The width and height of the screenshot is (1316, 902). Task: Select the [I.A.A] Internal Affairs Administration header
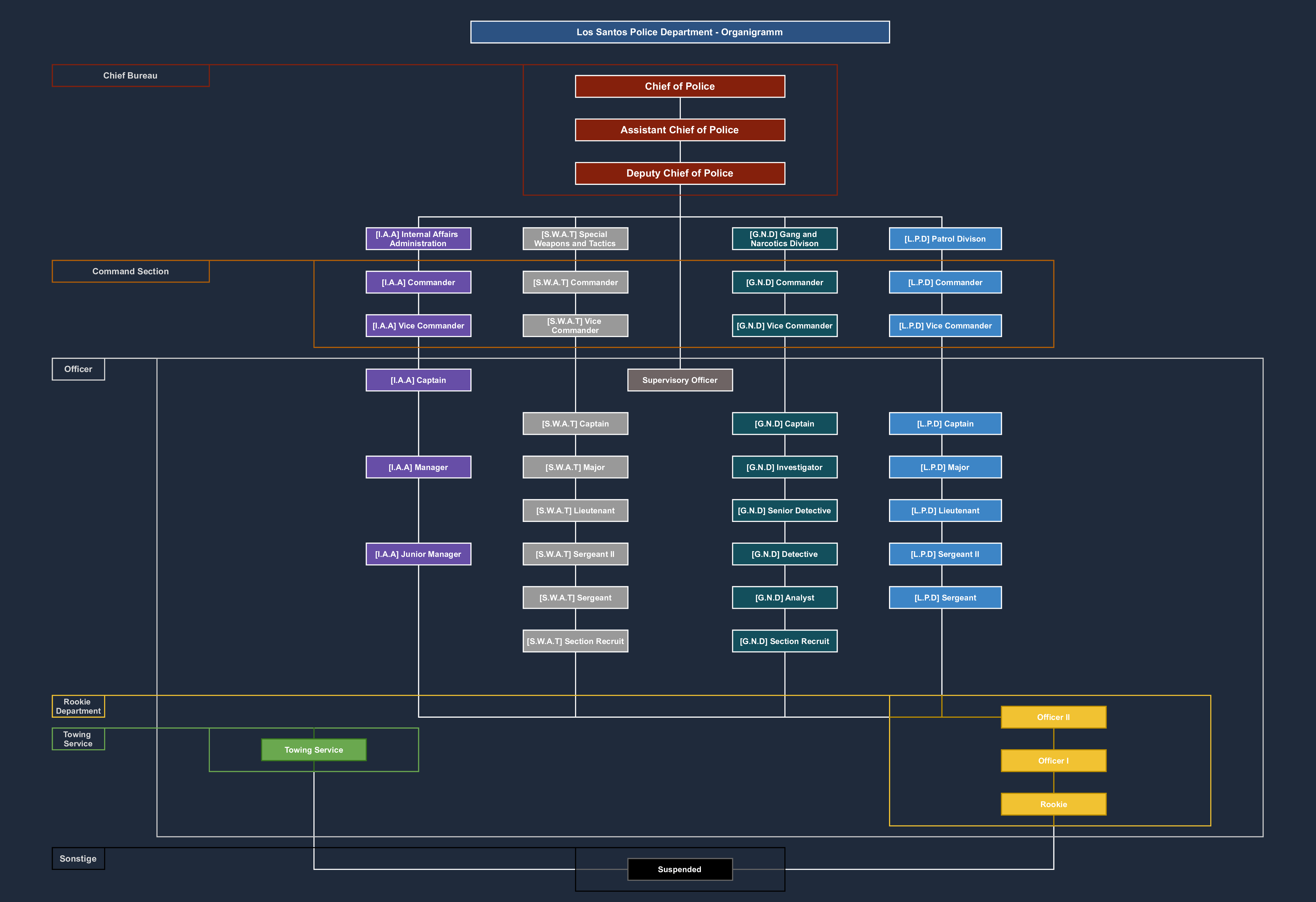(x=418, y=239)
